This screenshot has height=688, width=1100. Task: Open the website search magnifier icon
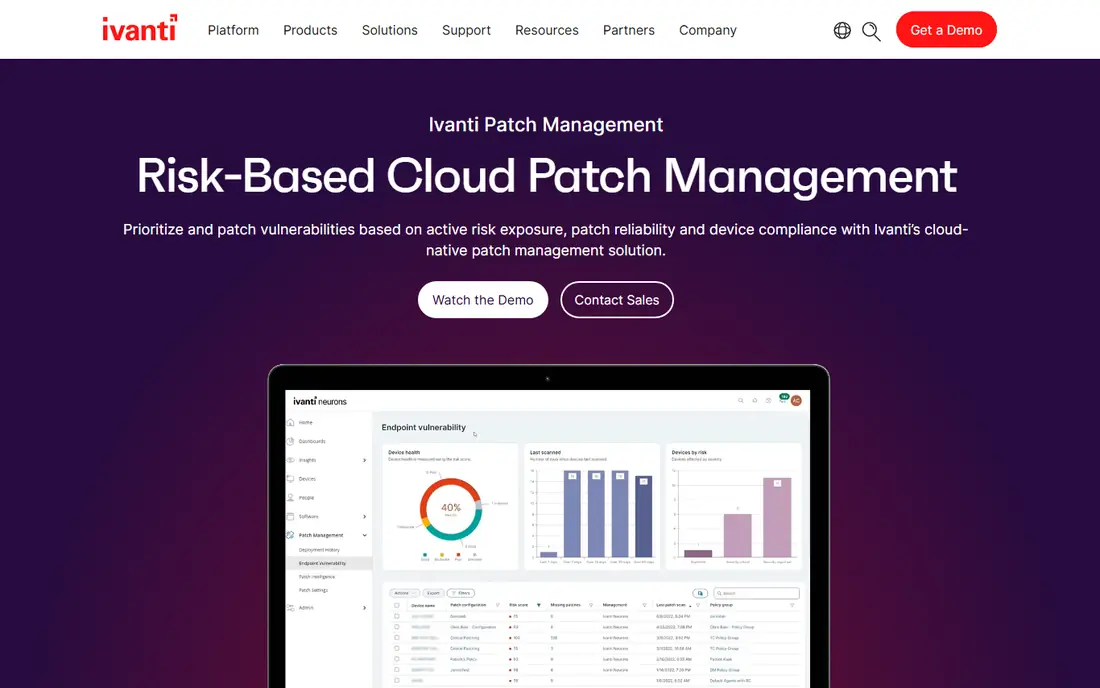click(871, 31)
